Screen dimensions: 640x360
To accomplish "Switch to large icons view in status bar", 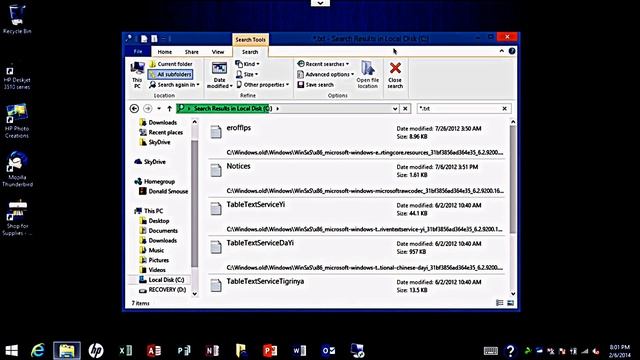I will click(x=510, y=303).
